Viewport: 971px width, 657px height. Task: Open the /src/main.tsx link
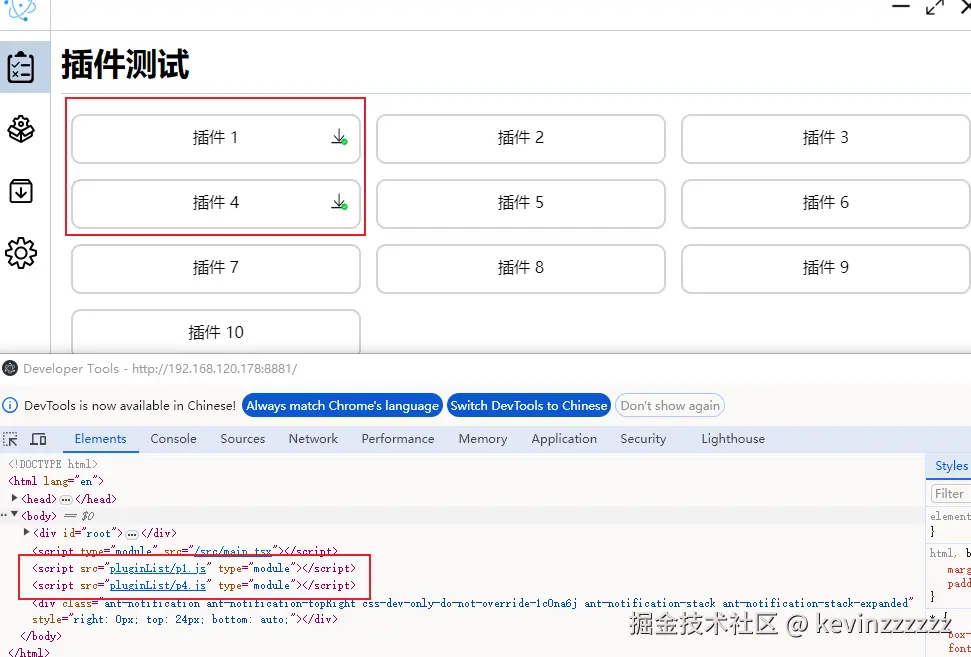pos(233,550)
